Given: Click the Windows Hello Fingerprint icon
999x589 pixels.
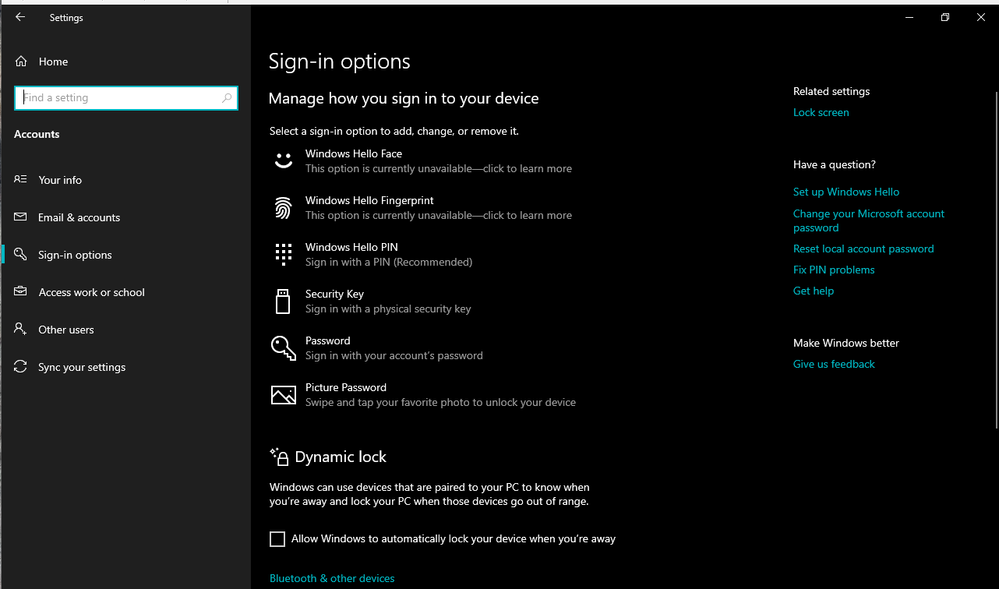Looking at the screenshot, I should [284, 208].
